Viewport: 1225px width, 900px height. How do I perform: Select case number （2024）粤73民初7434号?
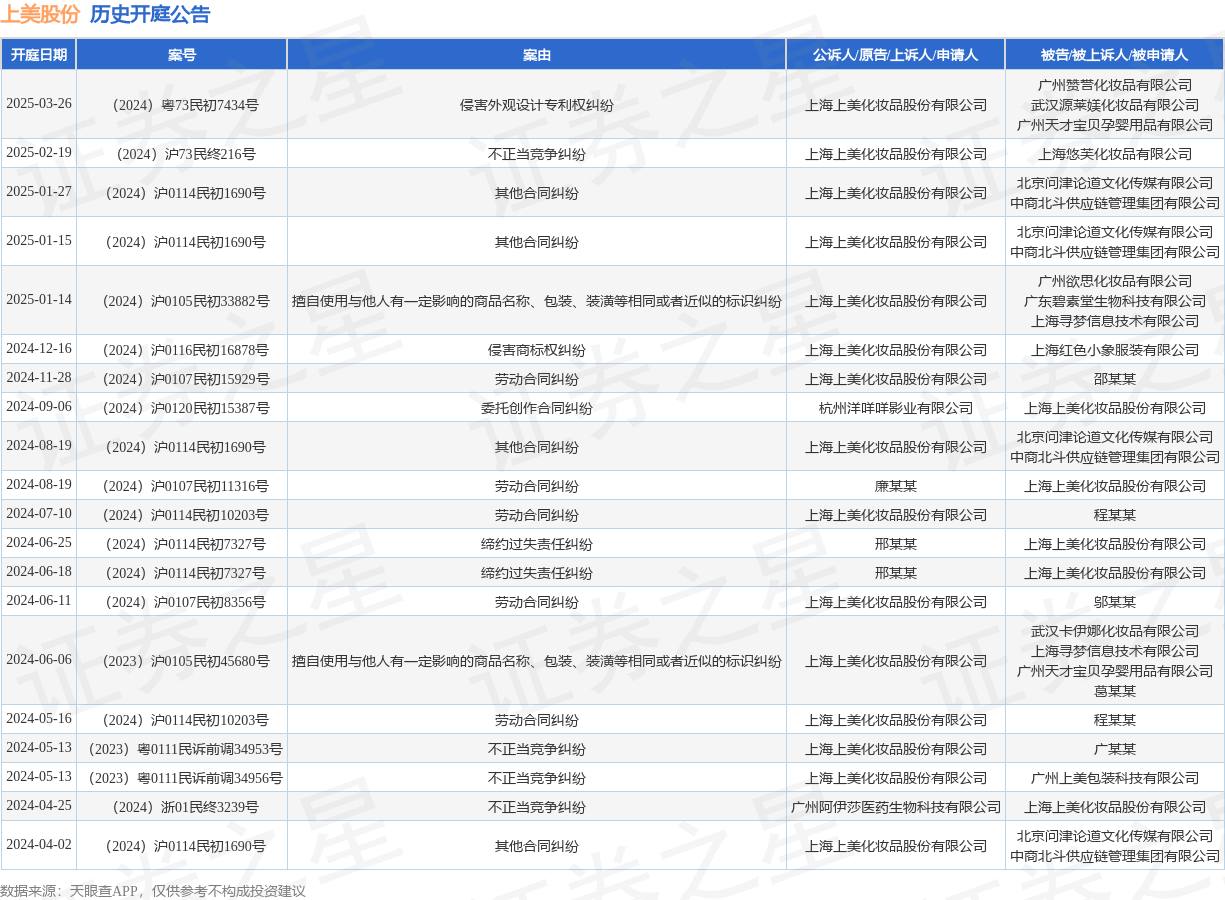pyautogui.click(x=182, y=105)
